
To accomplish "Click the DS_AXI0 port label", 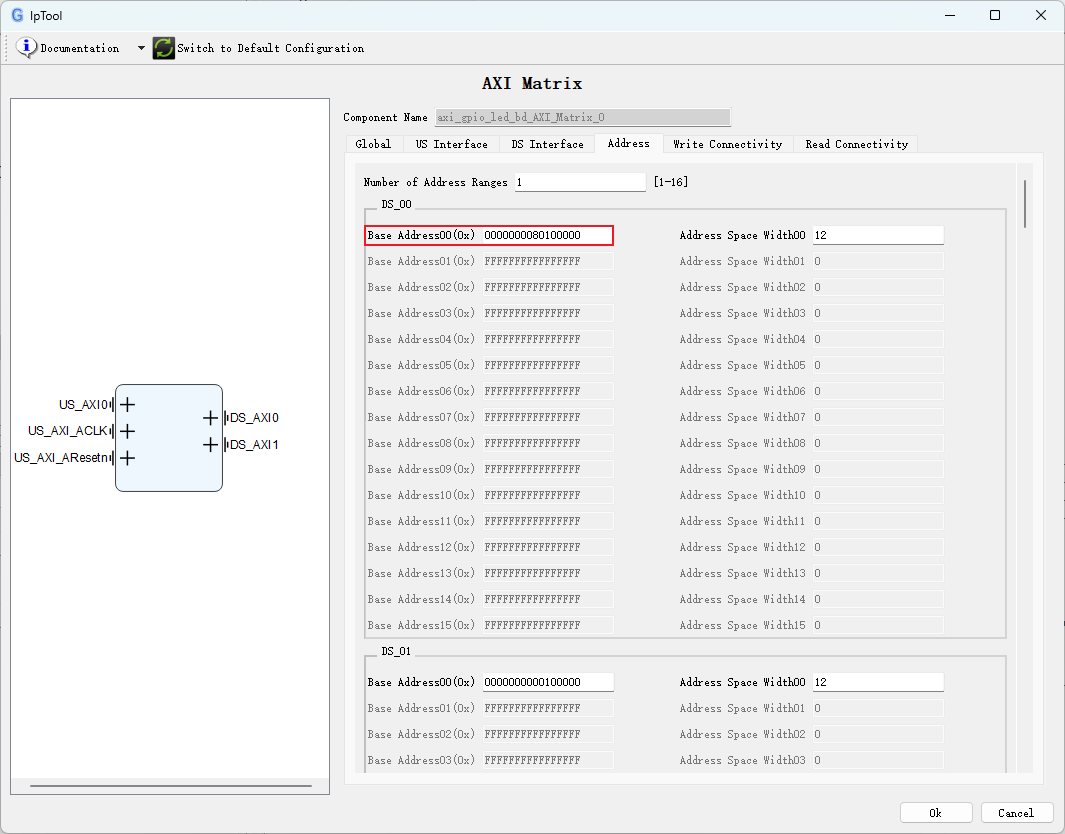I will (x=254, y=418).
